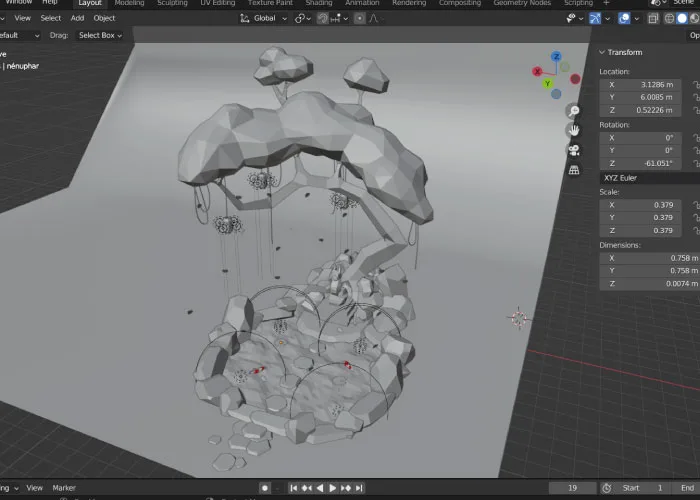Play animation in reverse
Screen dimensions: 700x500
(320, 488)
